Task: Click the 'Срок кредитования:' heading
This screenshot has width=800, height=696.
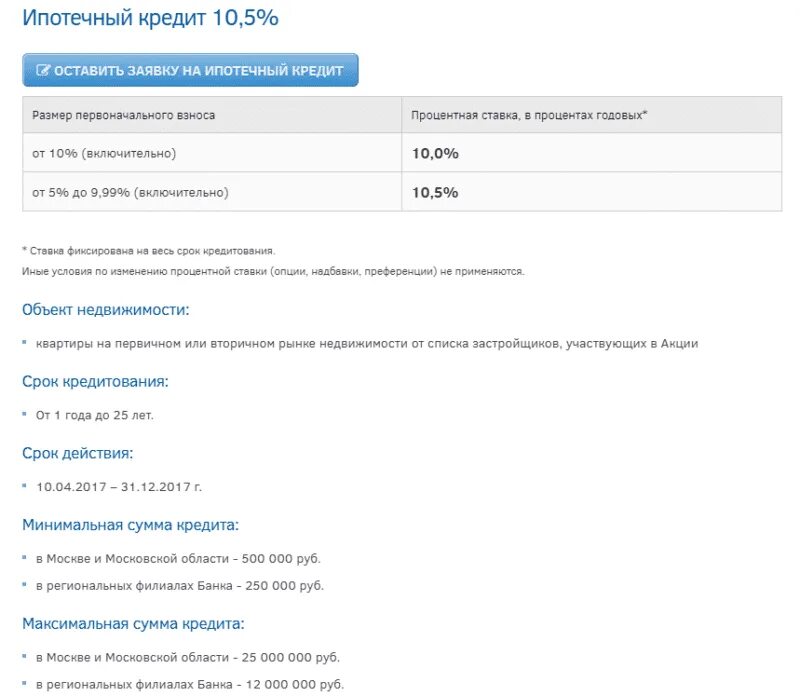Action: click(95, 381)
